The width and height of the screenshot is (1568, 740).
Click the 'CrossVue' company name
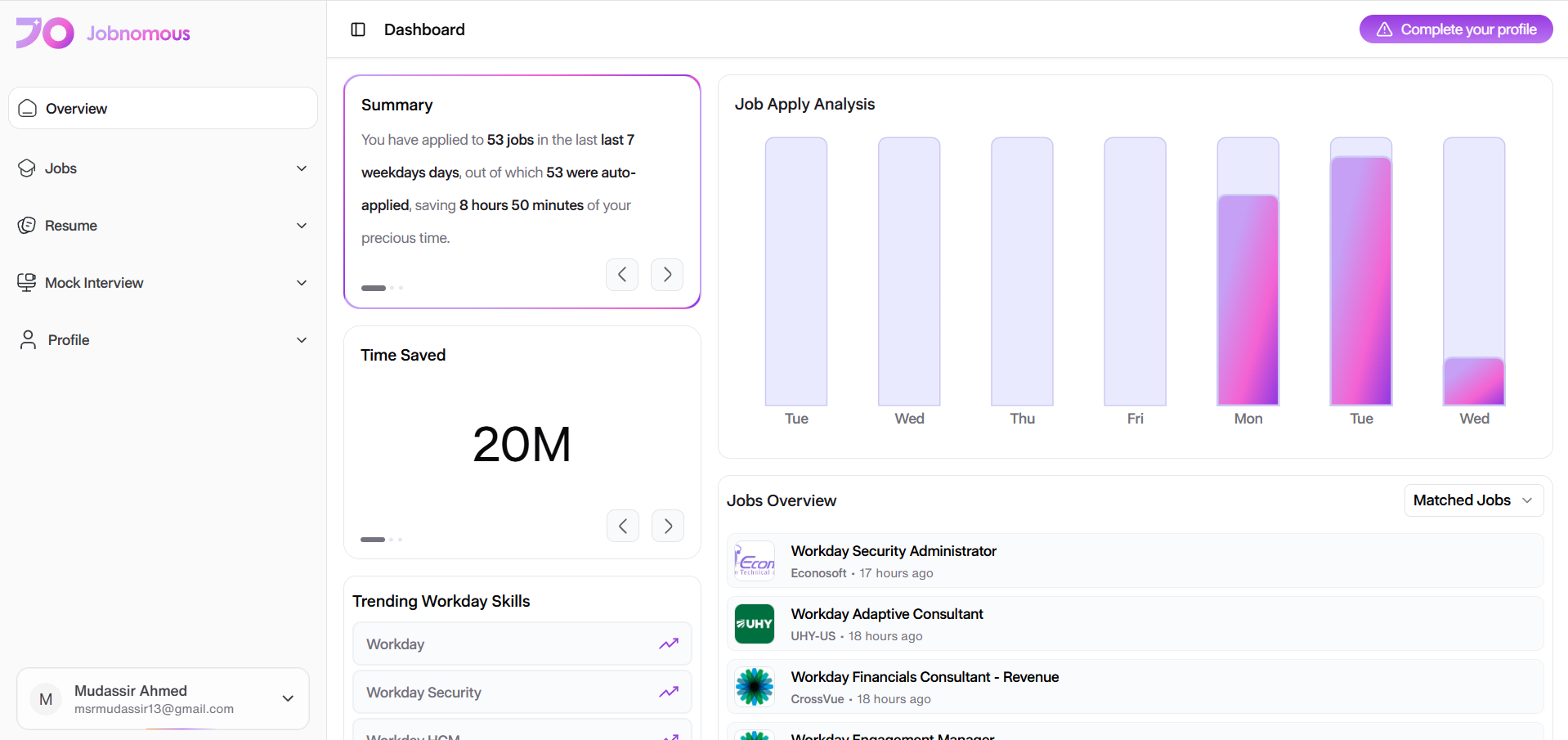(x=818, y=699)
